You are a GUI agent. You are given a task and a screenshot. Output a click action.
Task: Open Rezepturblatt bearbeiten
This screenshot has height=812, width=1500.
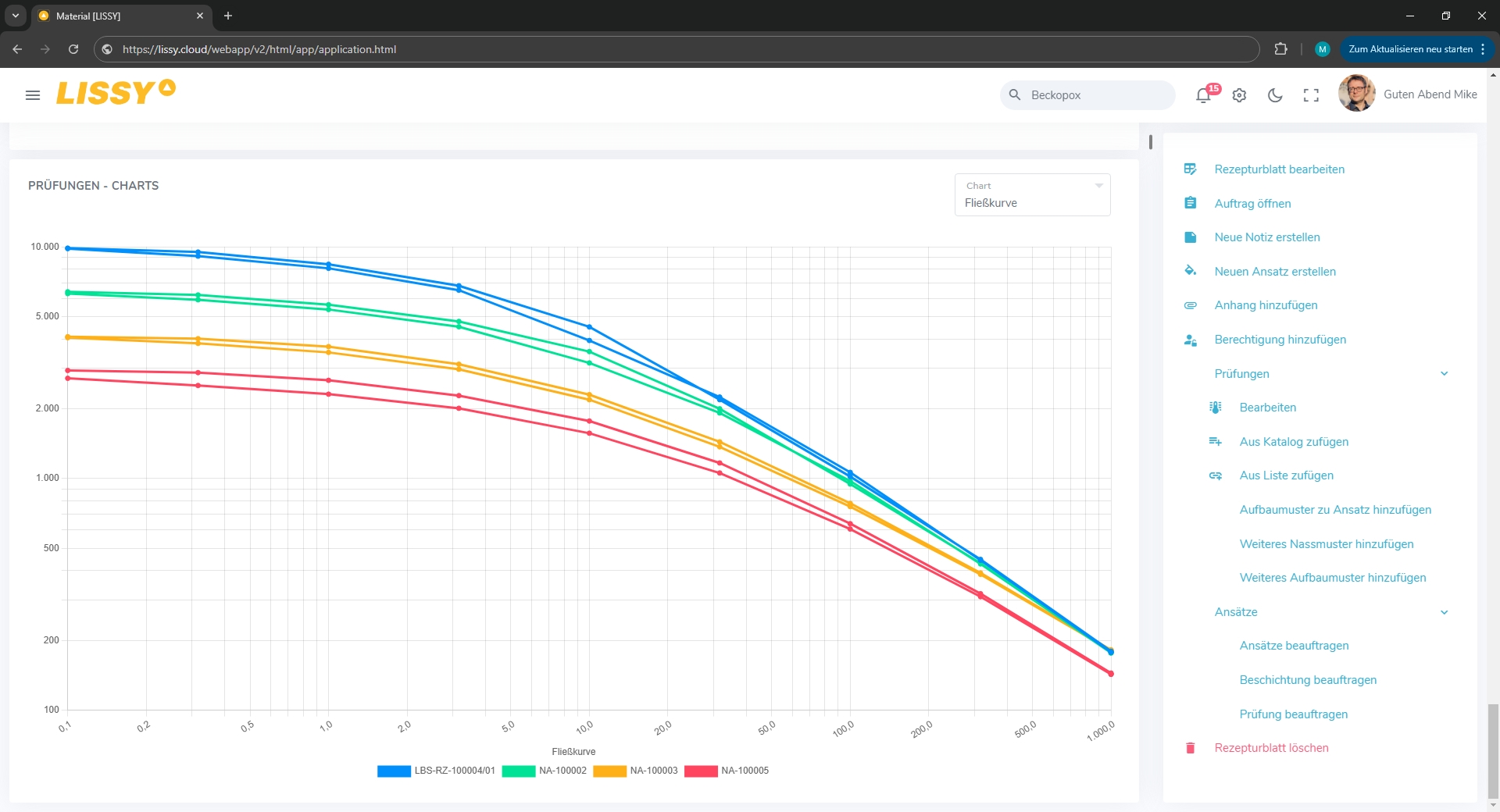click(x=1279, y=169)
